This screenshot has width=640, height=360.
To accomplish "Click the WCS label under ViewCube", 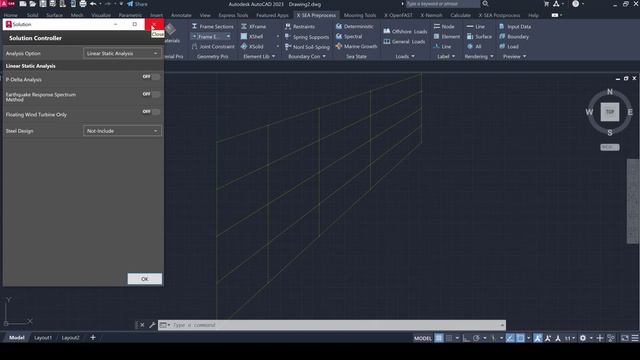I will 610,147.
